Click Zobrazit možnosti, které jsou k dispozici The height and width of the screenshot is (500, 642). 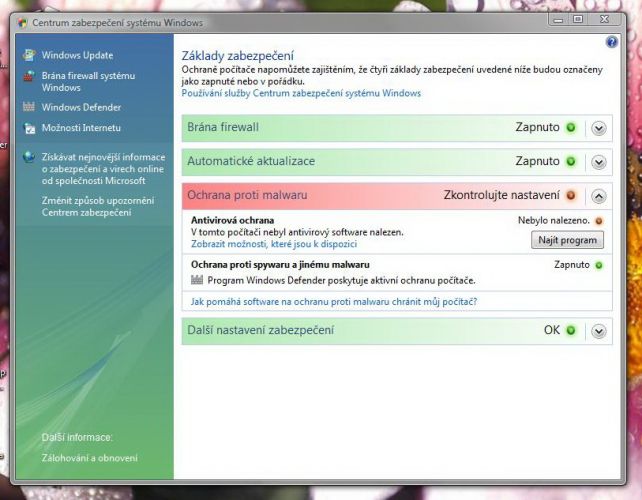pos(274,244)
